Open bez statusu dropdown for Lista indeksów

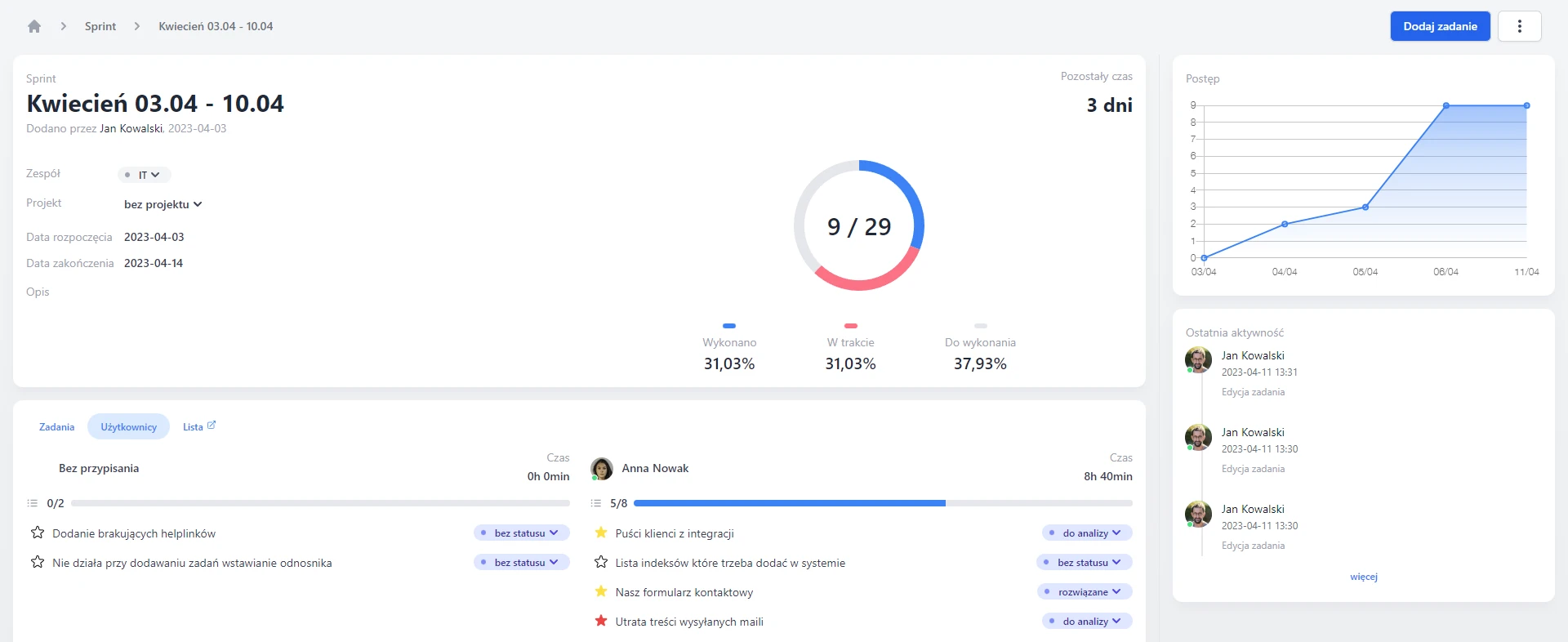pos(1085,562)
